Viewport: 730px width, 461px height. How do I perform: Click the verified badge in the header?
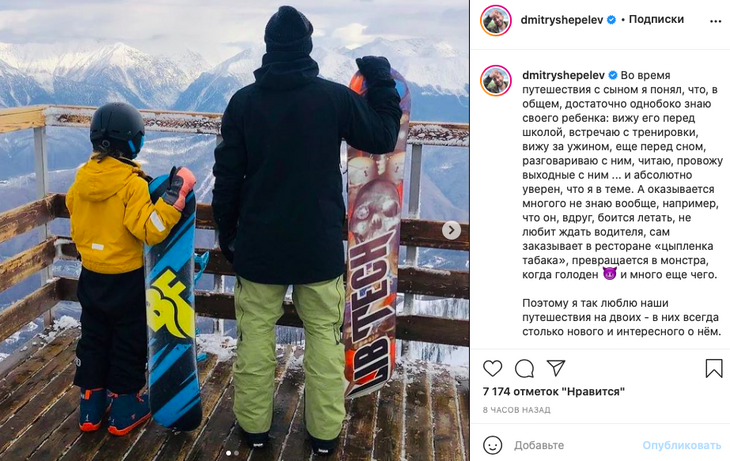click(612, 20)
